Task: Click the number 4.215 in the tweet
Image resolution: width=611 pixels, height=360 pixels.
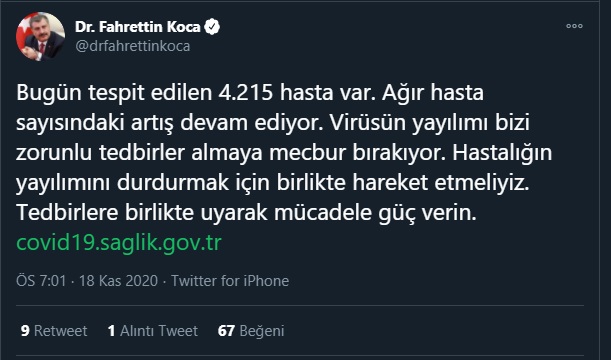Action: 245,93
